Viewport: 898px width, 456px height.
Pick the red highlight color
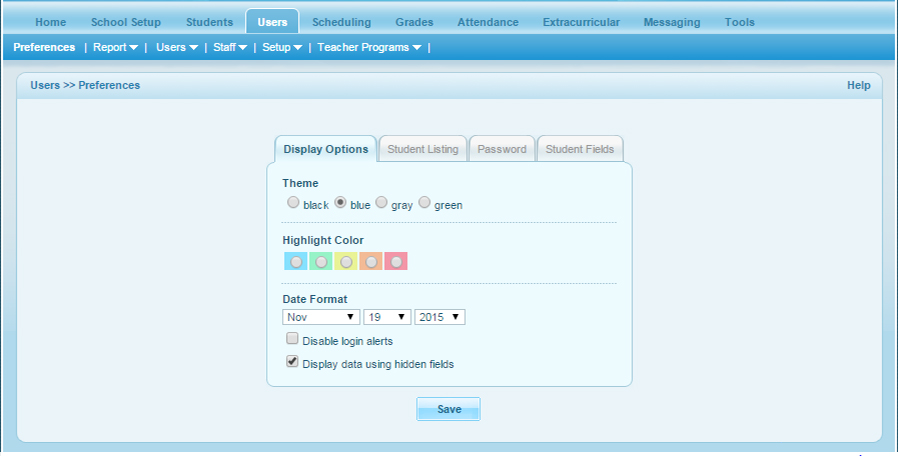click(x=396, y=261)
